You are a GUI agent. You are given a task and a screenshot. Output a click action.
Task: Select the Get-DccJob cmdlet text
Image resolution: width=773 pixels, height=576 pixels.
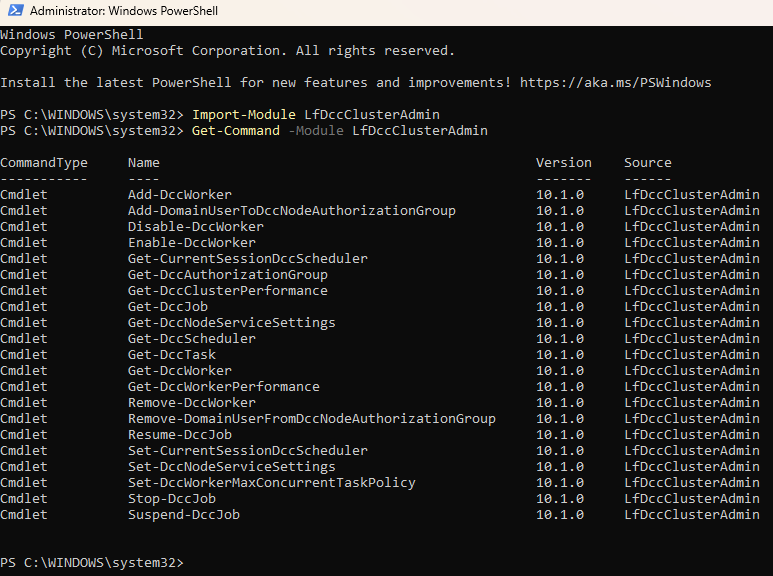[168, 306]
